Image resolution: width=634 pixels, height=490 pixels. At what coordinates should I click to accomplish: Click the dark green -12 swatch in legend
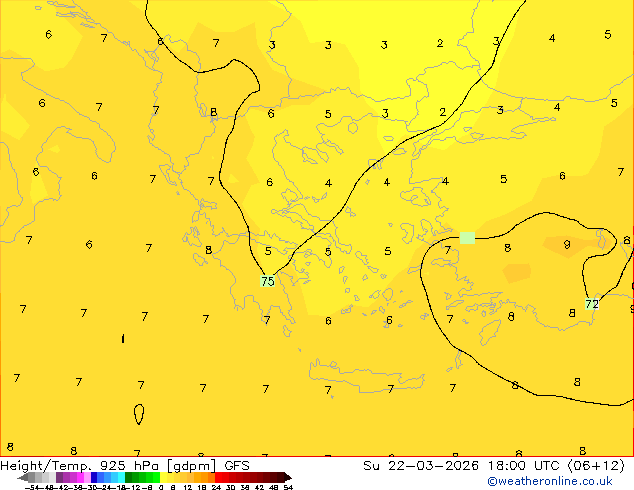(x=128, y=477)
